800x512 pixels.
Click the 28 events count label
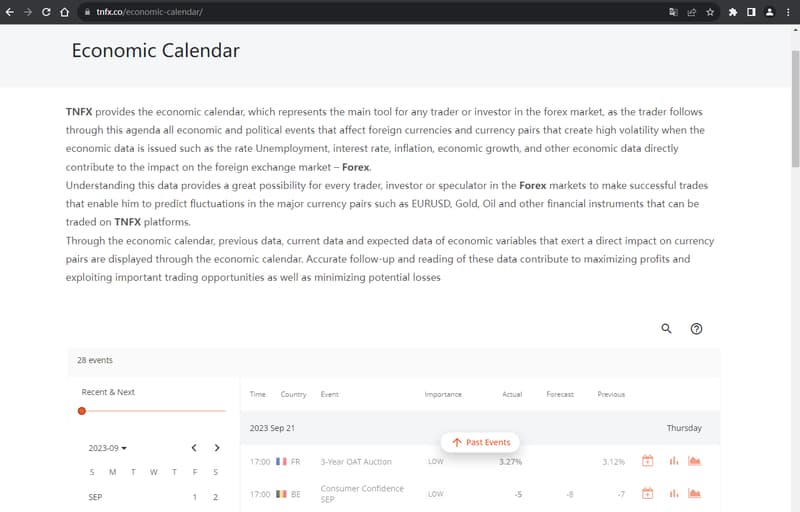tap(95, 360)
